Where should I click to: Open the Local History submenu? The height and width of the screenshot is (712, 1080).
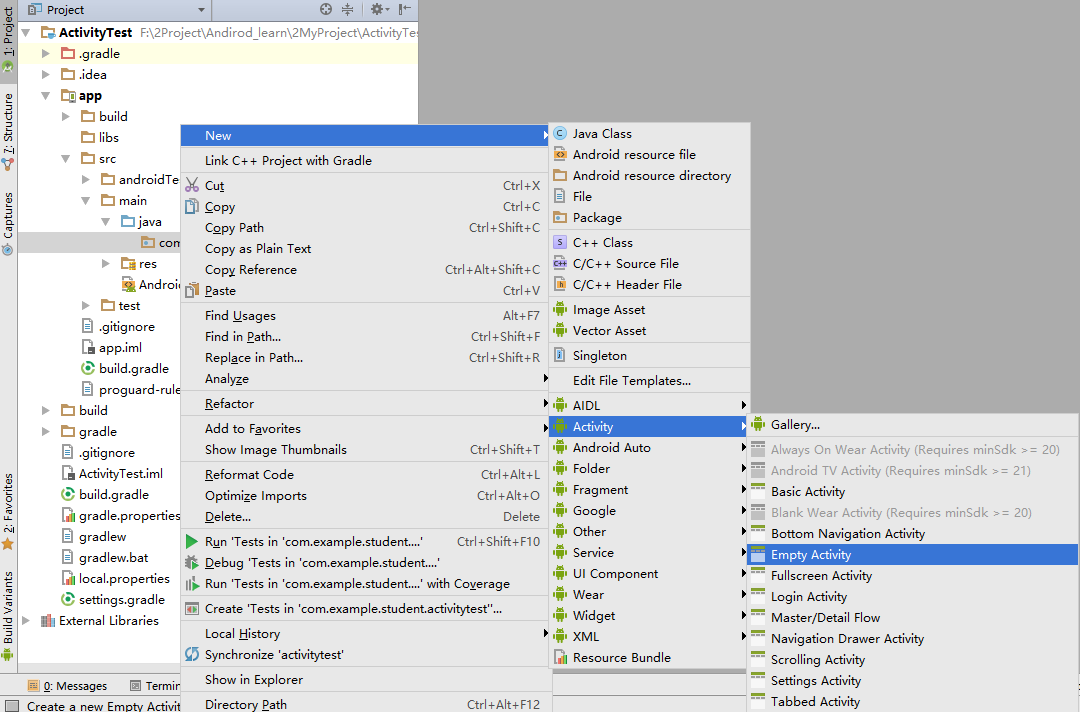pos(366,634)
